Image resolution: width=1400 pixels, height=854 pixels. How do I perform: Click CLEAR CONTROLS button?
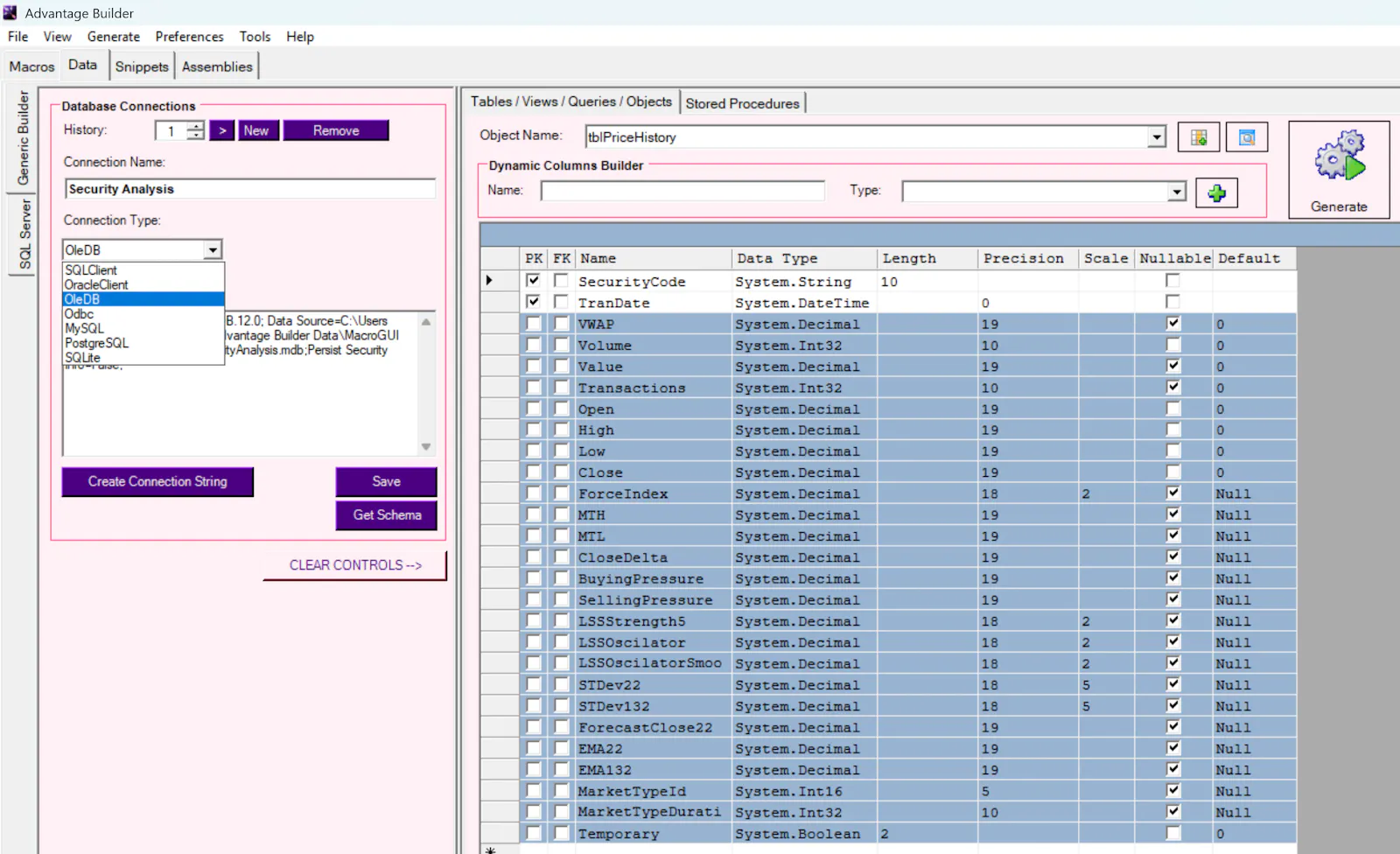pyautogui.click(x=355, y=565)
